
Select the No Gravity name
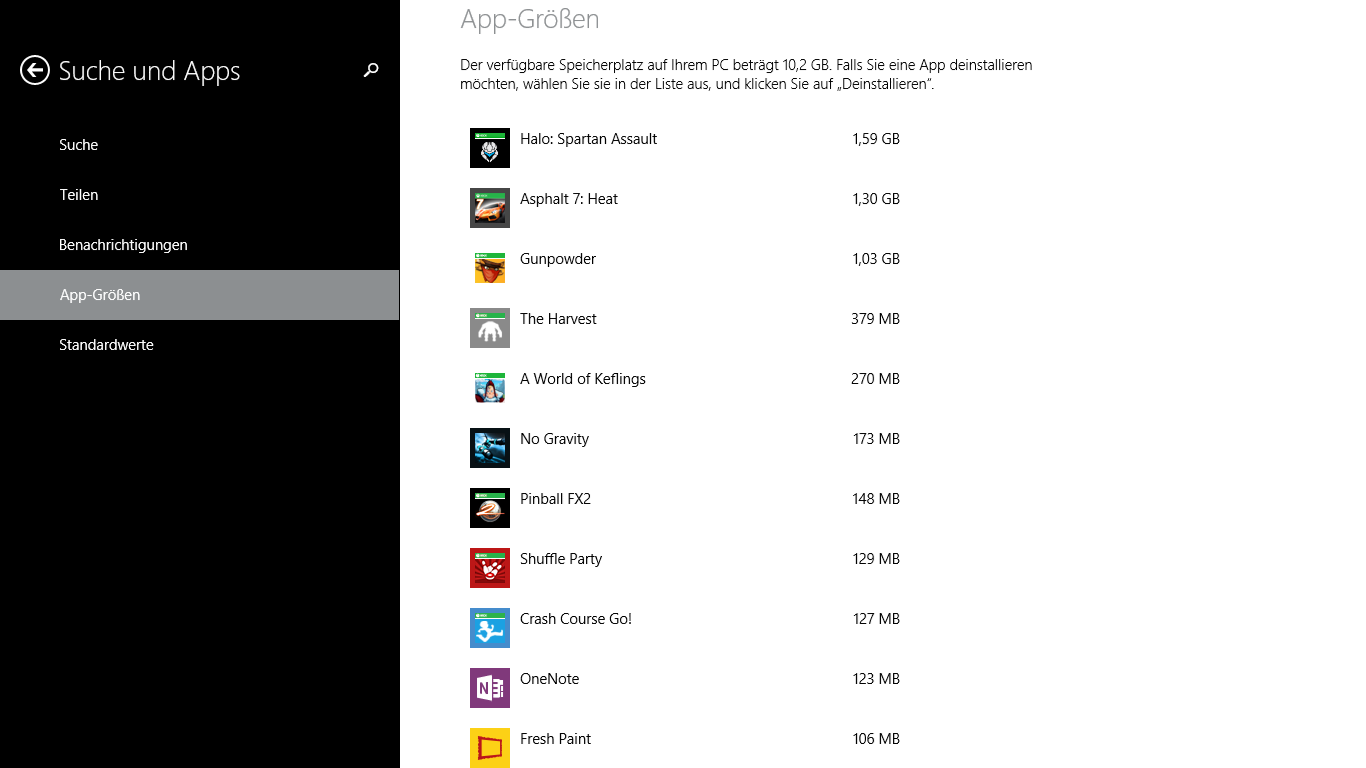click(554, 439)
